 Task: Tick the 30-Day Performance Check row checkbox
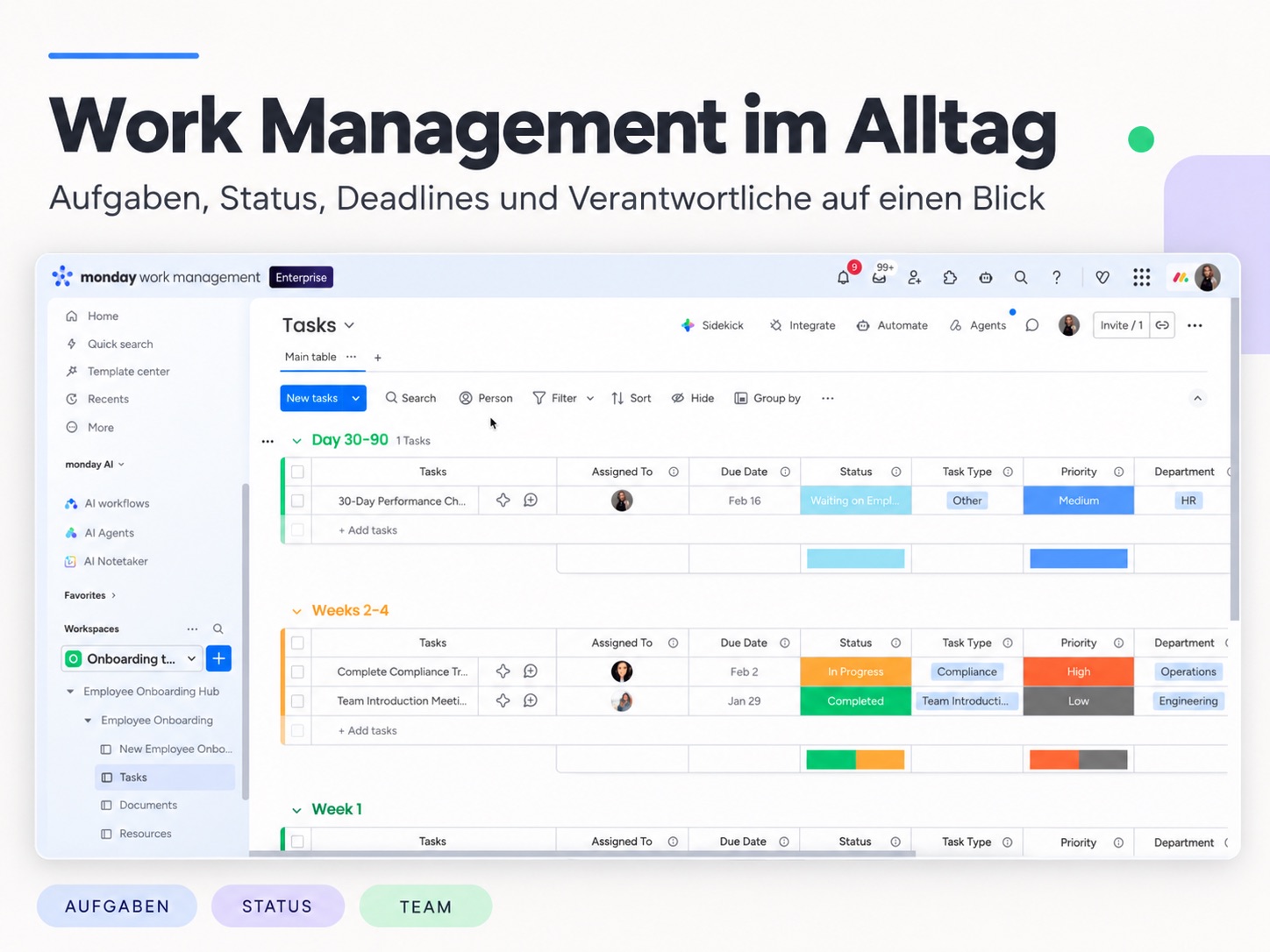coord(297,501)
